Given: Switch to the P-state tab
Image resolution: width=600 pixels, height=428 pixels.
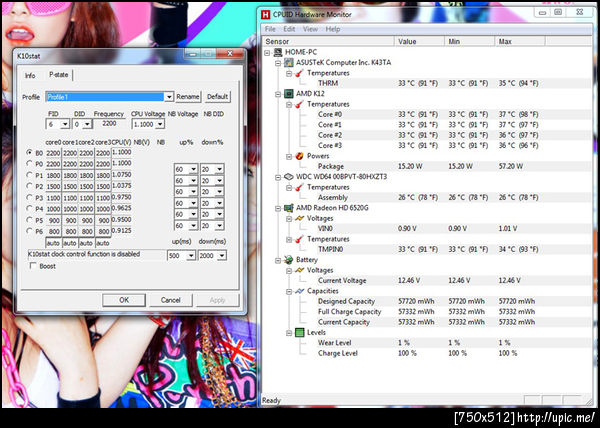Looking at the screenshot, I should pyautogui.click(x=59, y=75).
